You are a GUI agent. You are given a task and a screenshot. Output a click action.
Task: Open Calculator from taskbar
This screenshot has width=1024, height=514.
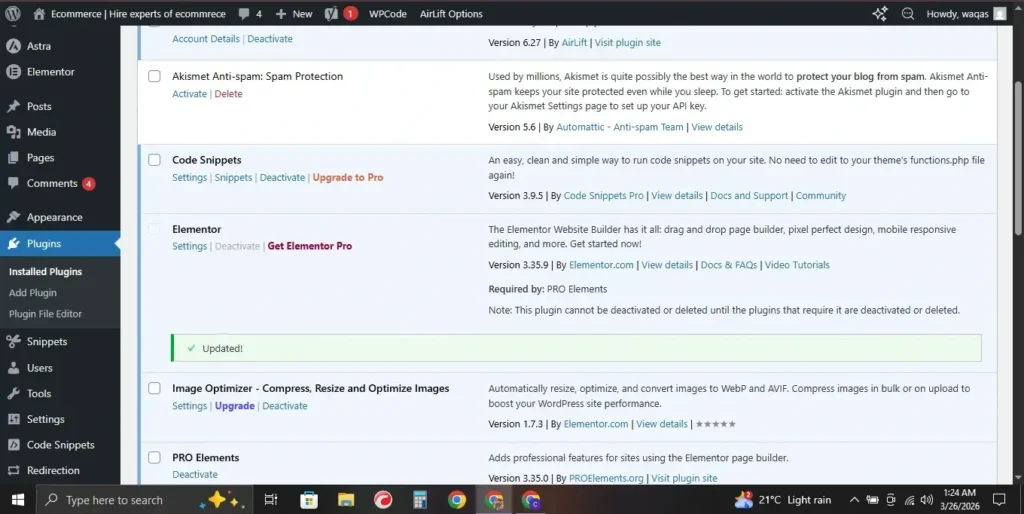(x=420, y=500)
